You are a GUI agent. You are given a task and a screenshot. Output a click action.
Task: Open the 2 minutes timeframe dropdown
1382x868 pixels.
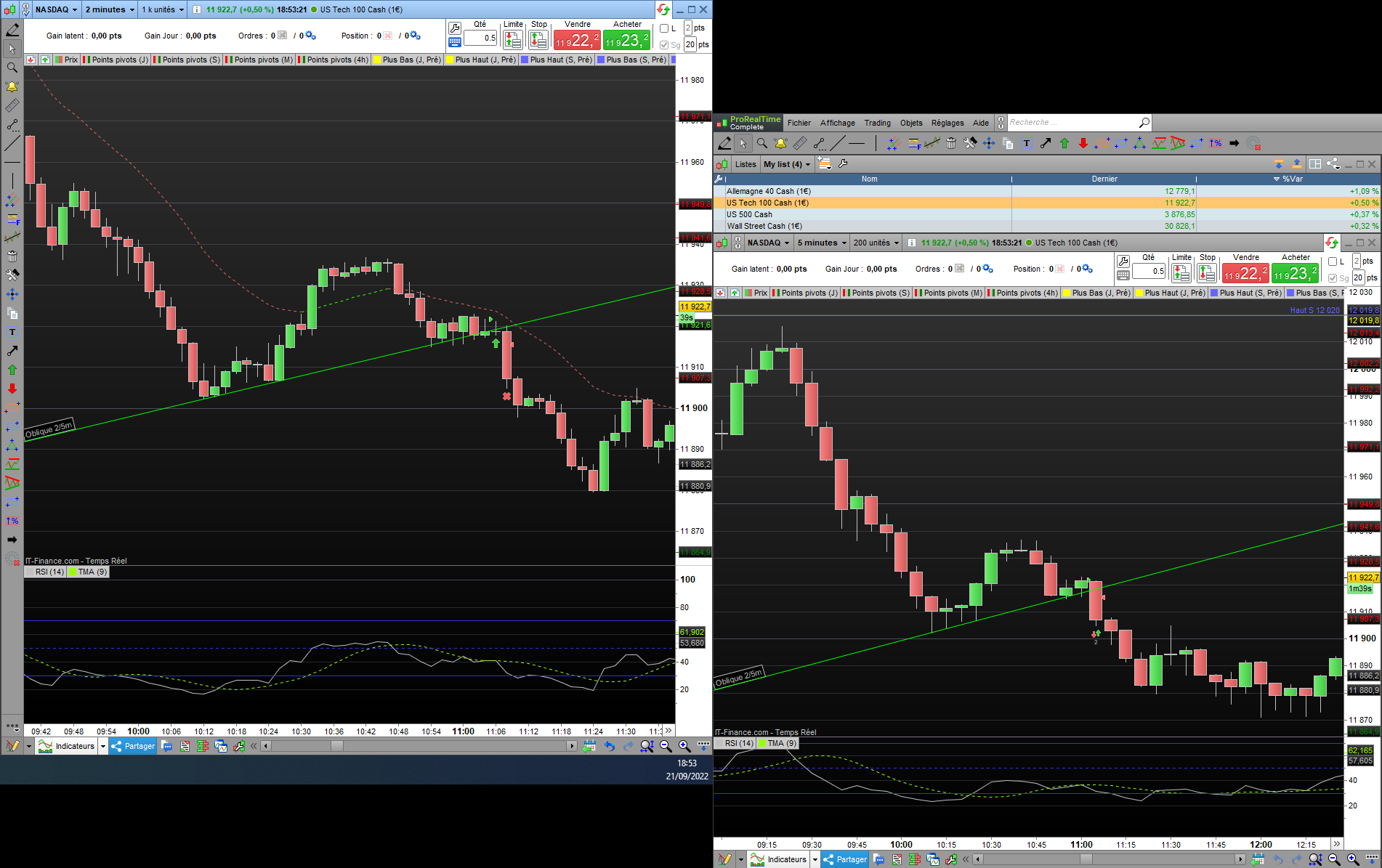[x=110, y=9]
